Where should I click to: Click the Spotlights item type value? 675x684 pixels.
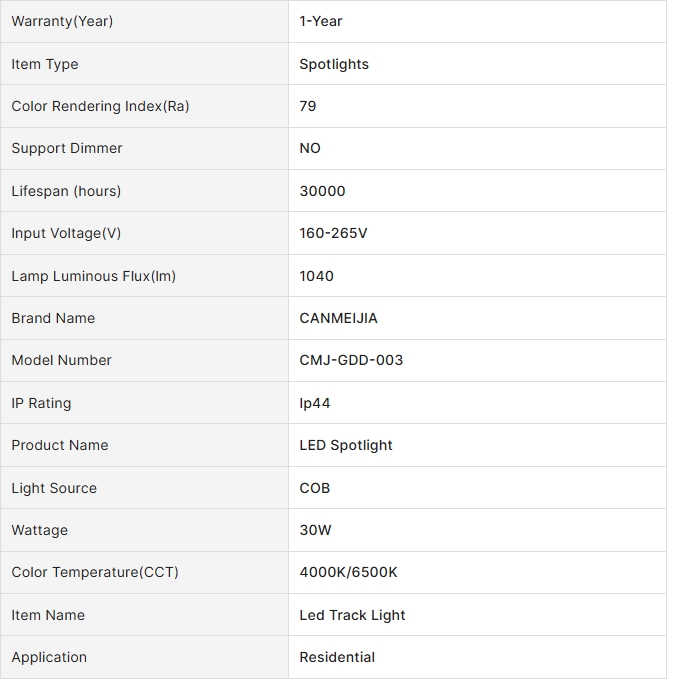[x=334, y=64]
